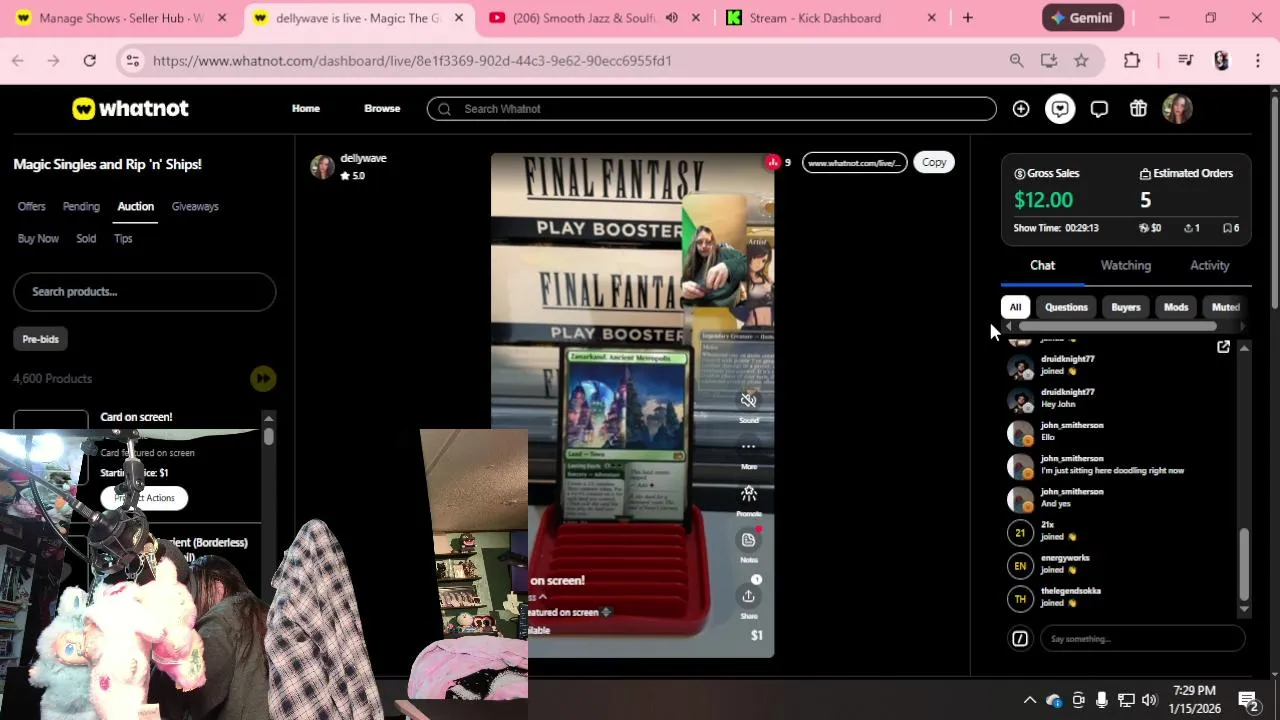Click the chat filter horizontal scrollbar
The height and width of the screenshot is (720, 1280).
tap(1117, 326)
